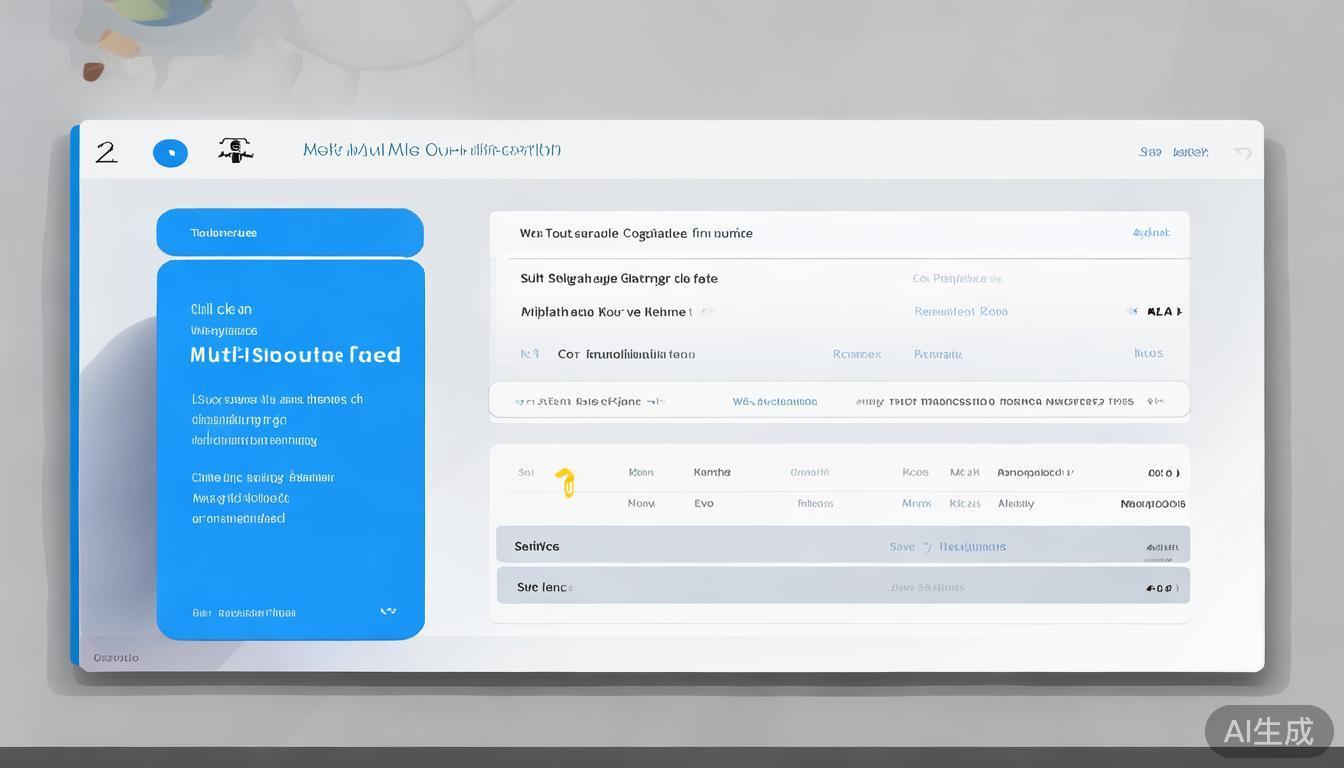1344x768 pixels.
Task: Click the number 2 icon in header
Action: 106,152
